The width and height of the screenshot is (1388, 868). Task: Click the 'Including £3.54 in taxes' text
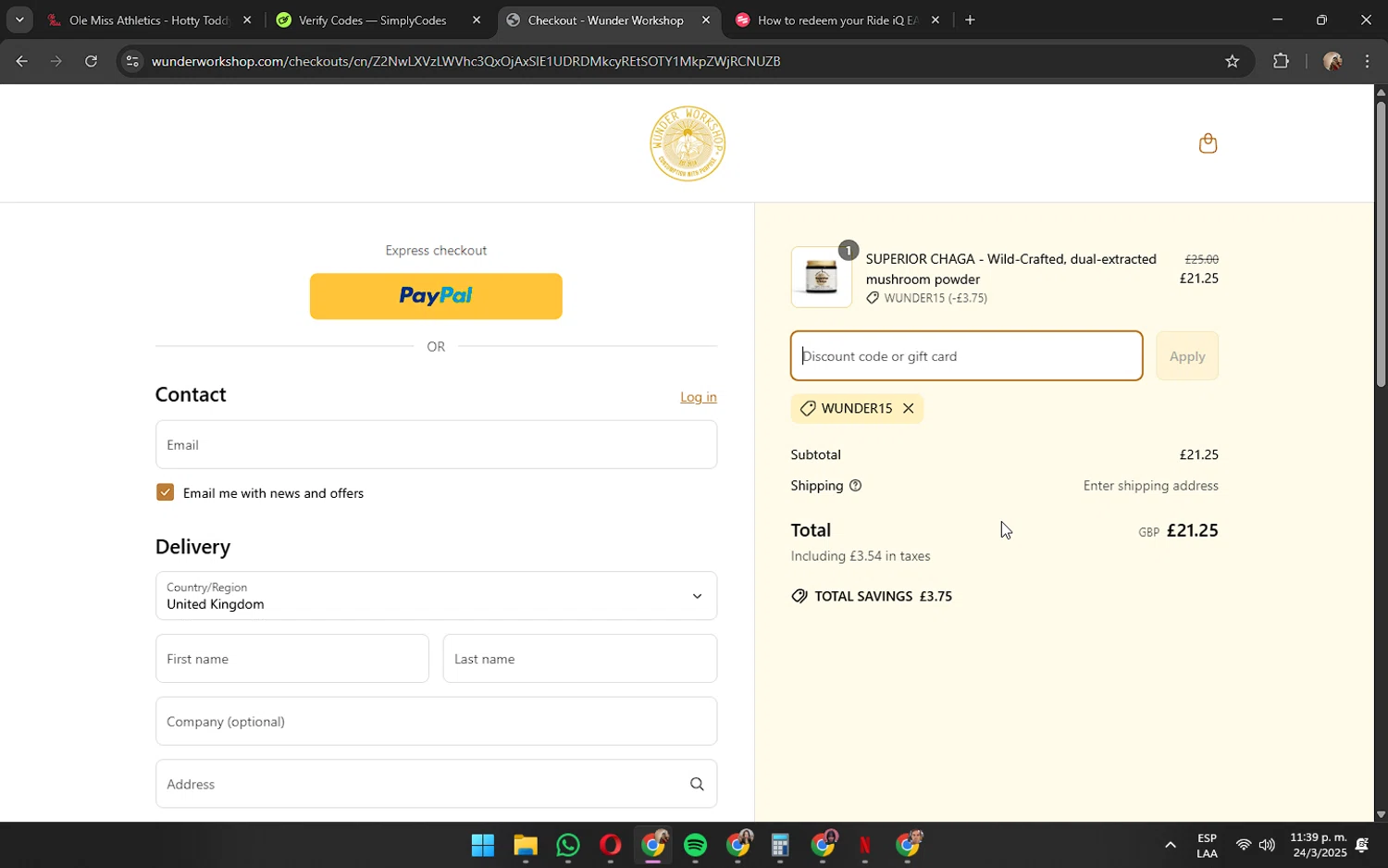click(x=861, y=556)
